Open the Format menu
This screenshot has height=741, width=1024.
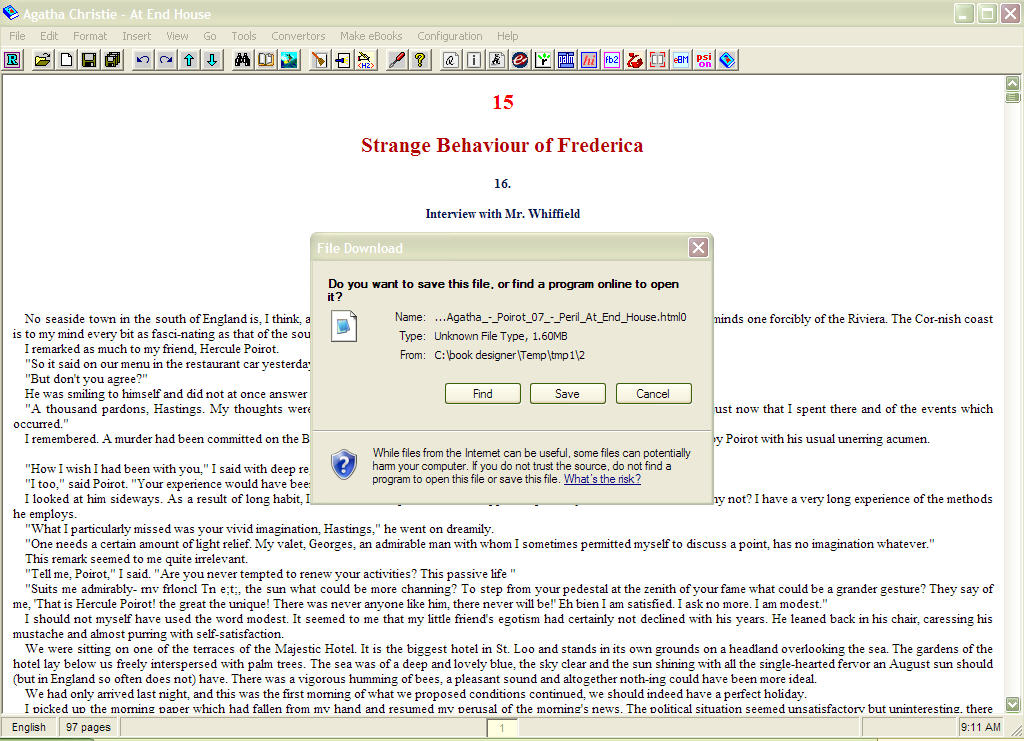pos(90,36)
